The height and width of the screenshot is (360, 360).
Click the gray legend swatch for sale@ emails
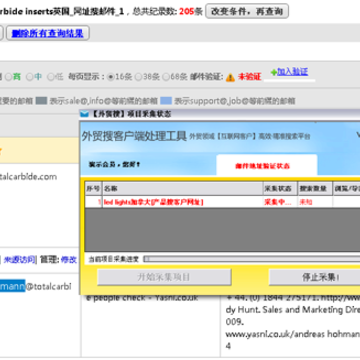[x=41, y=100]
